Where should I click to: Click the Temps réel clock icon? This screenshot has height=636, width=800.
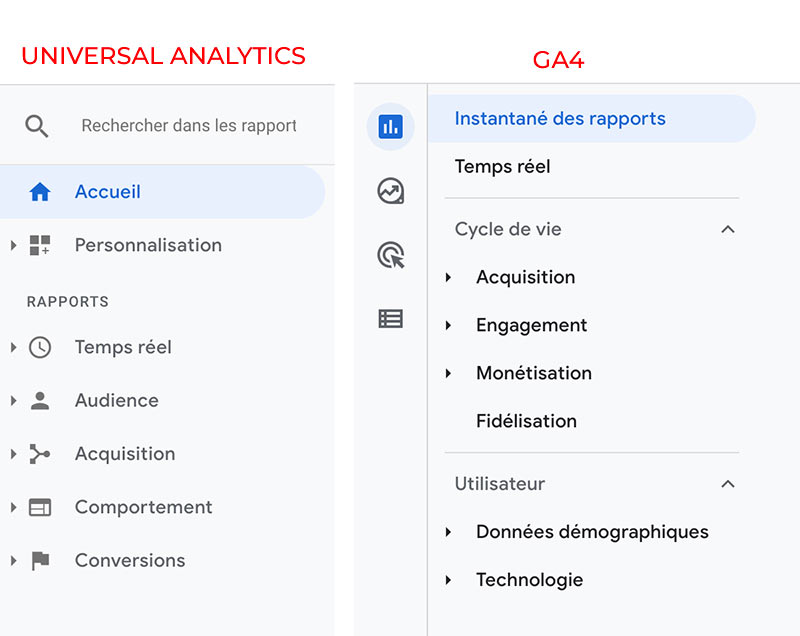coord(40,347)
